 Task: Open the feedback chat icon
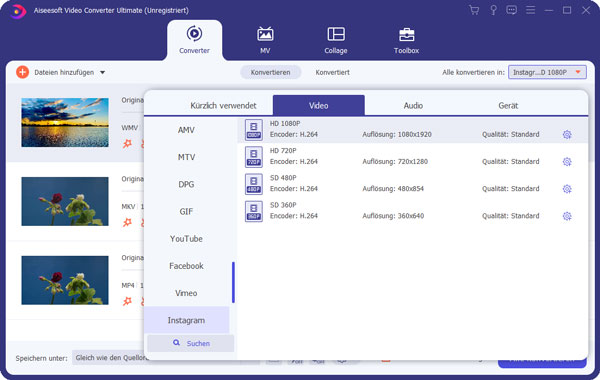coord(511,10)
